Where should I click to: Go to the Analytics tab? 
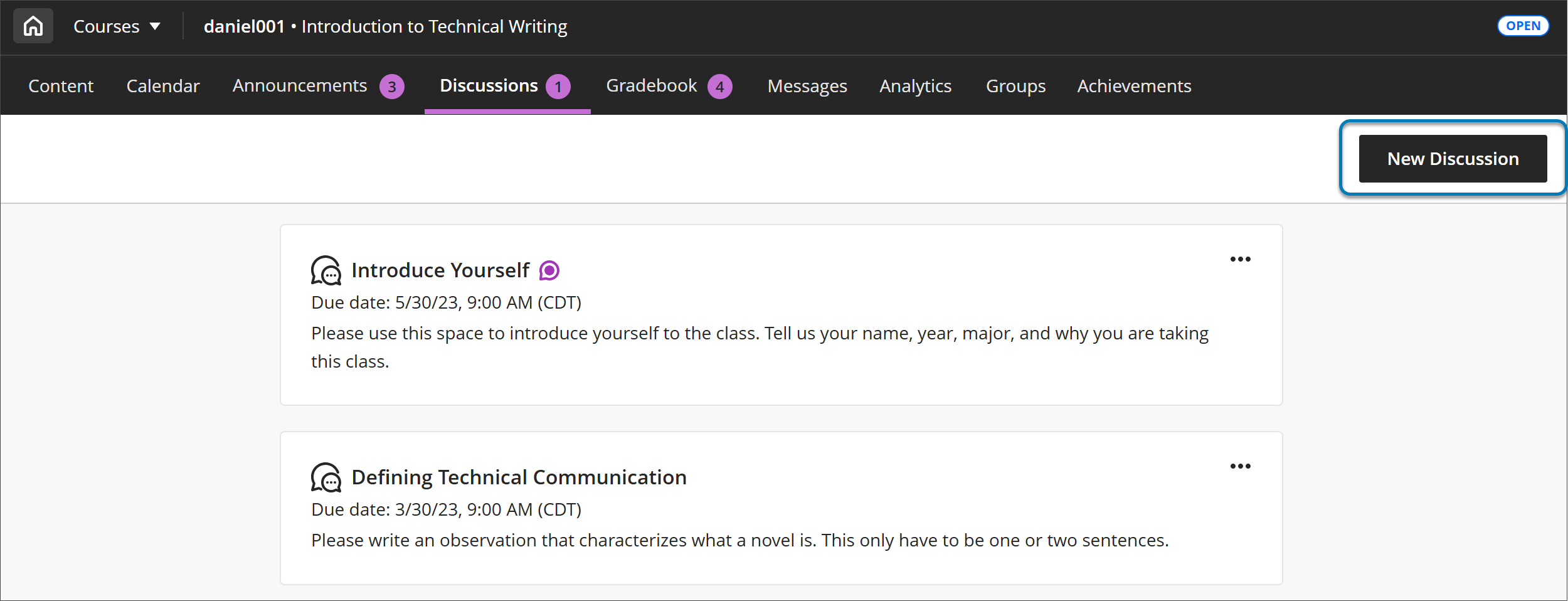(x=915, y=86)
